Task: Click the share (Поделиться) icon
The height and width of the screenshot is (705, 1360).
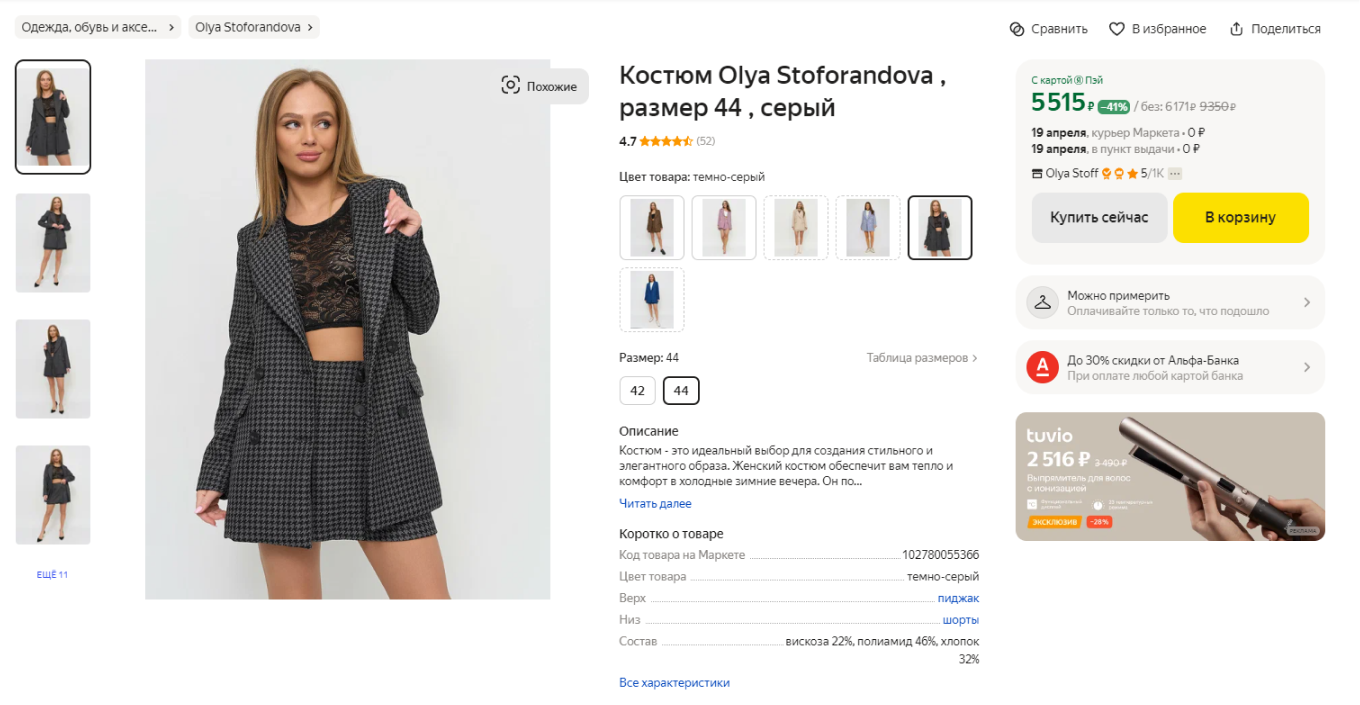Action: click(1237, 29)
